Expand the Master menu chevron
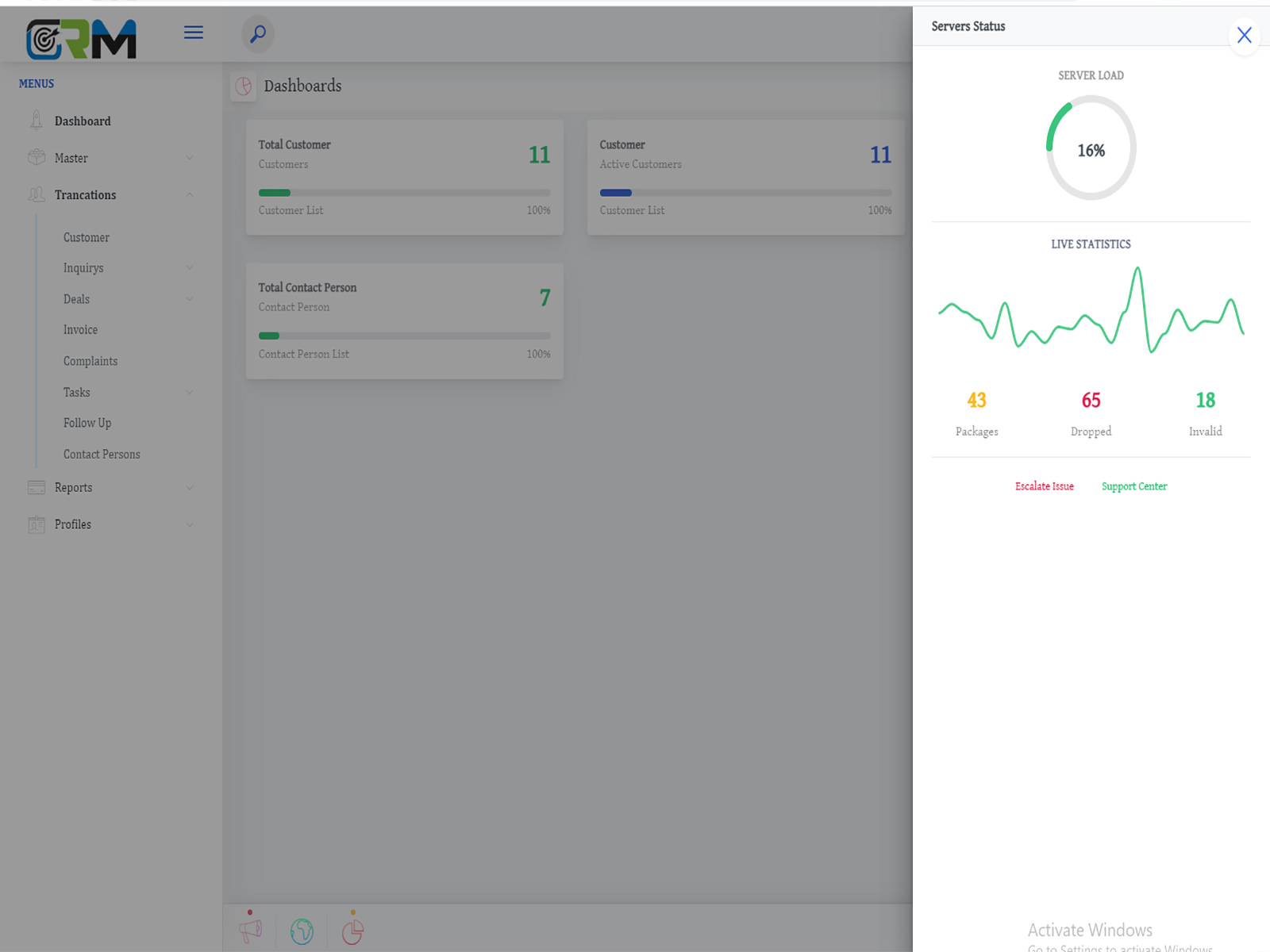1270x952 pixels. (190, 158)
